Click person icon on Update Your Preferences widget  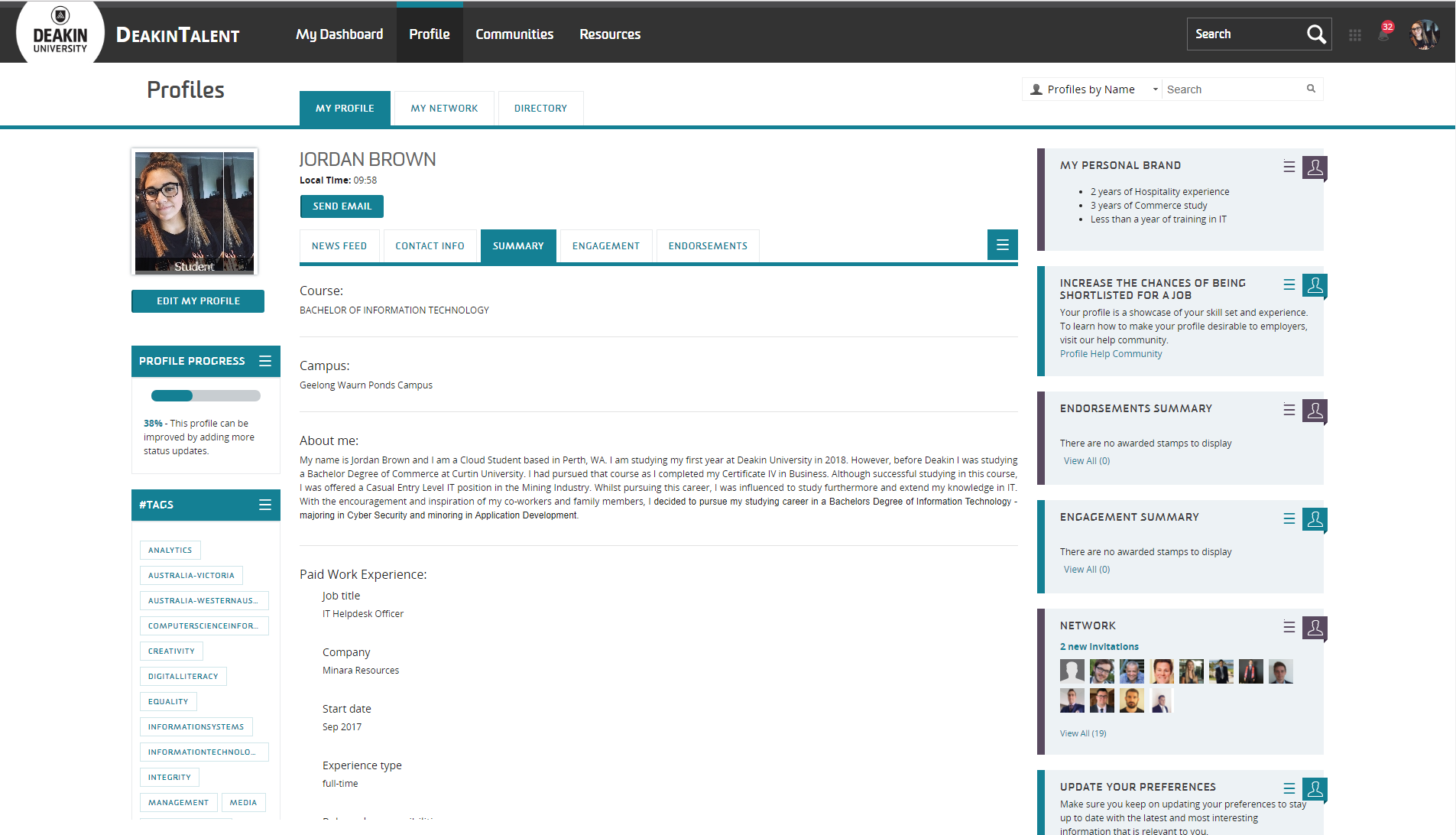coord(1315,789)
